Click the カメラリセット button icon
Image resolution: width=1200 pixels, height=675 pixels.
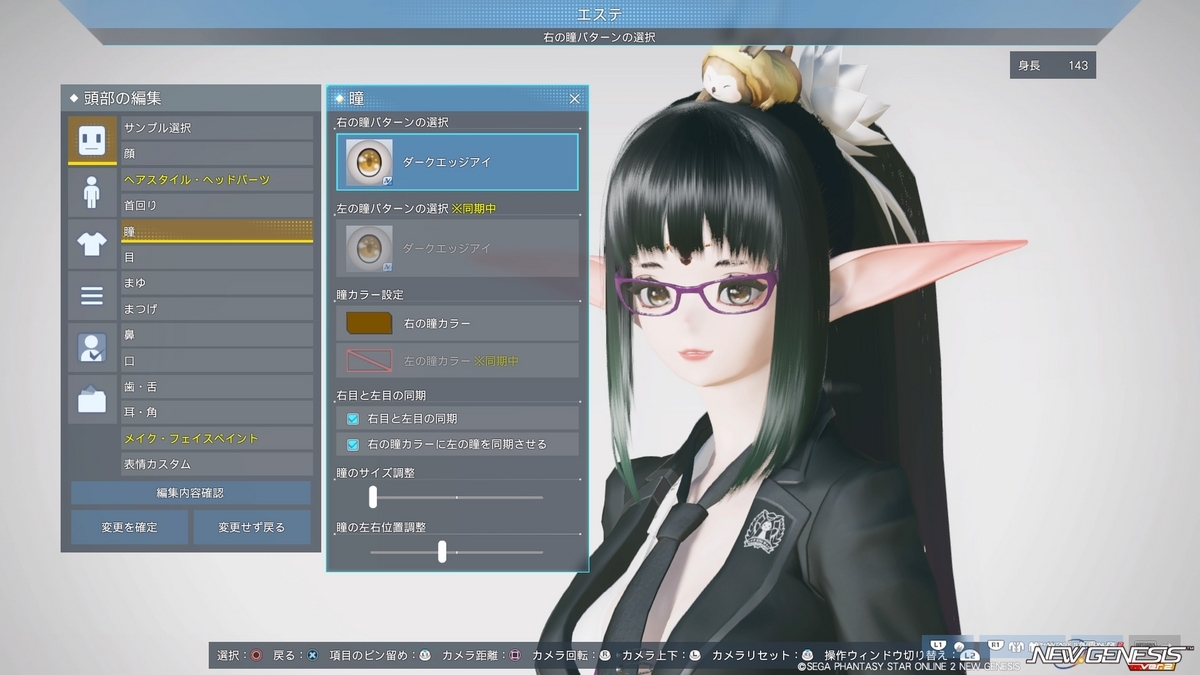click(807, 655)
